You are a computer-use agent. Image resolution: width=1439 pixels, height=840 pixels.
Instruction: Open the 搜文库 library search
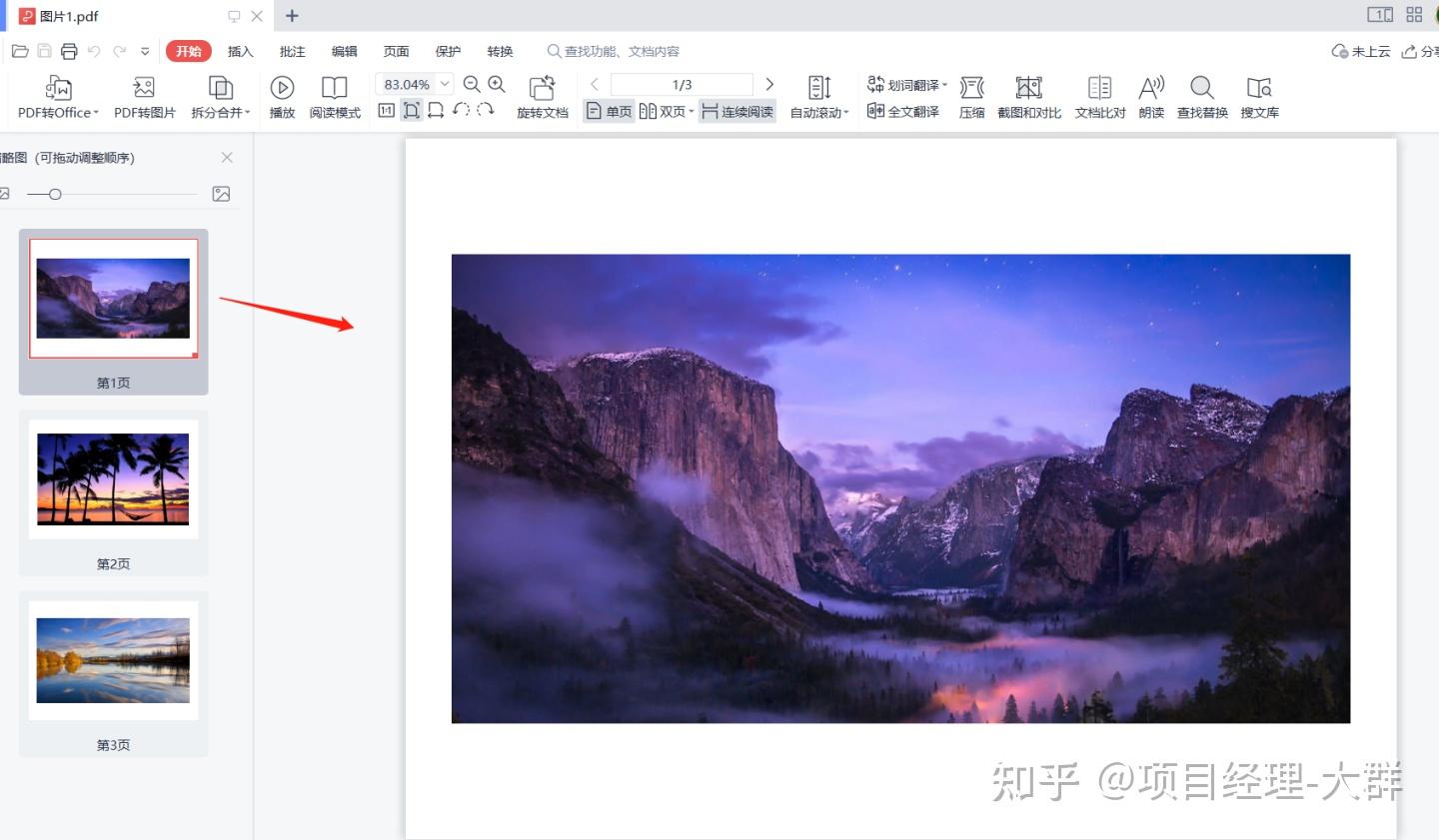click(x=1259, y=98)
